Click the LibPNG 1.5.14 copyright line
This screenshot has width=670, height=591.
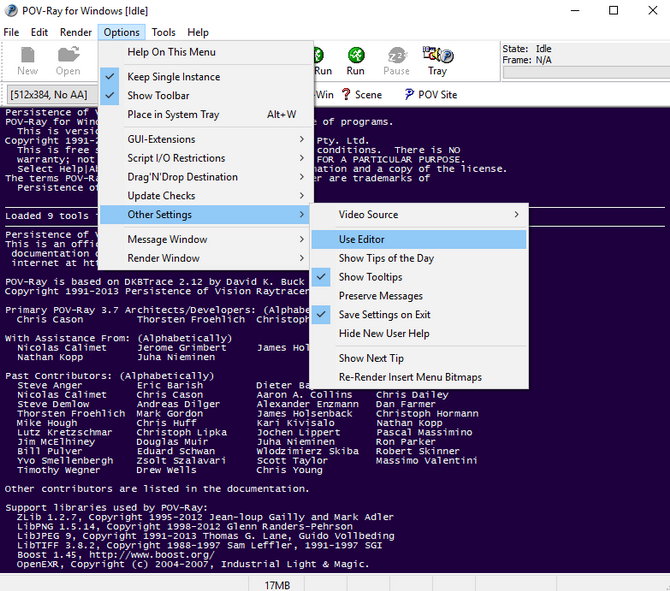(185, 526)
